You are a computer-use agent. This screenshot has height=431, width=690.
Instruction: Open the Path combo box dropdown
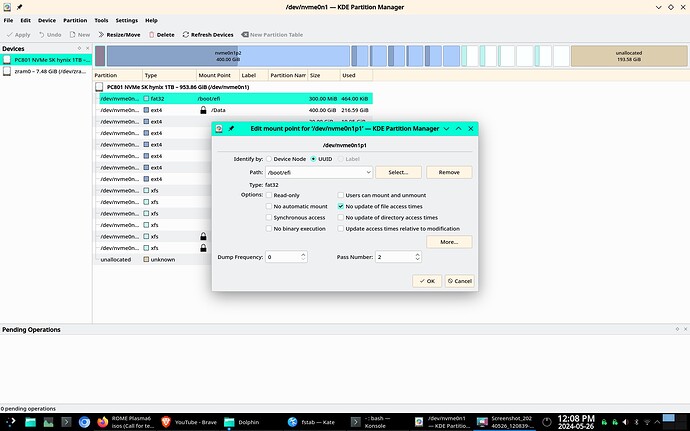point(368,173)
